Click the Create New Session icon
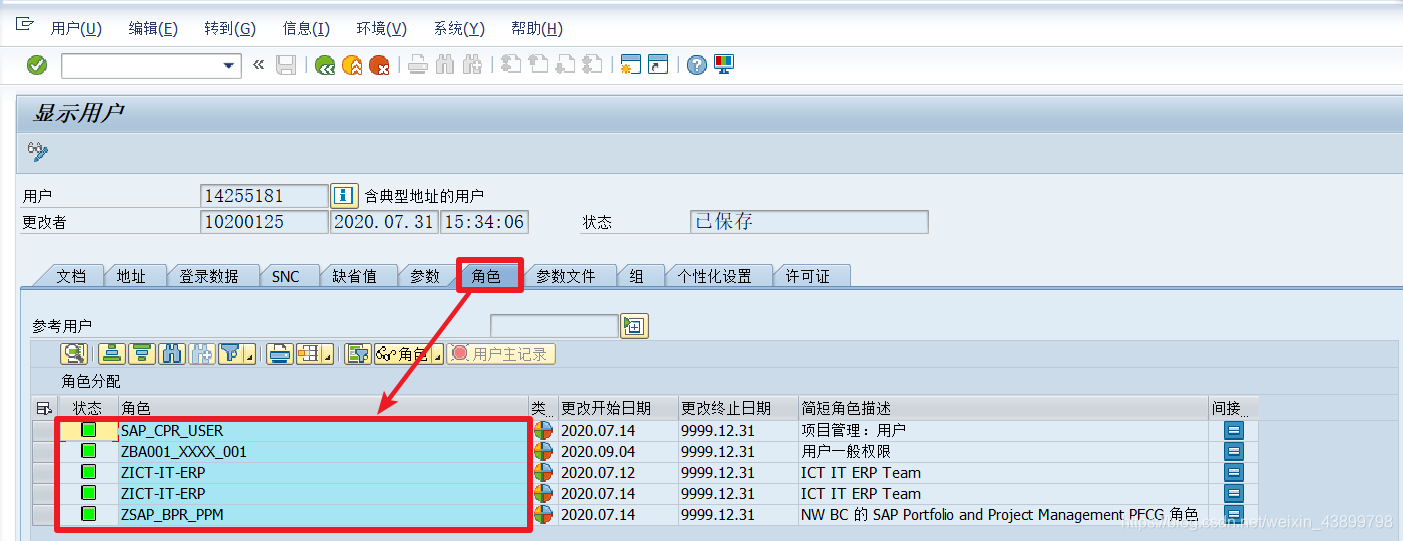 tap(630, 65)
